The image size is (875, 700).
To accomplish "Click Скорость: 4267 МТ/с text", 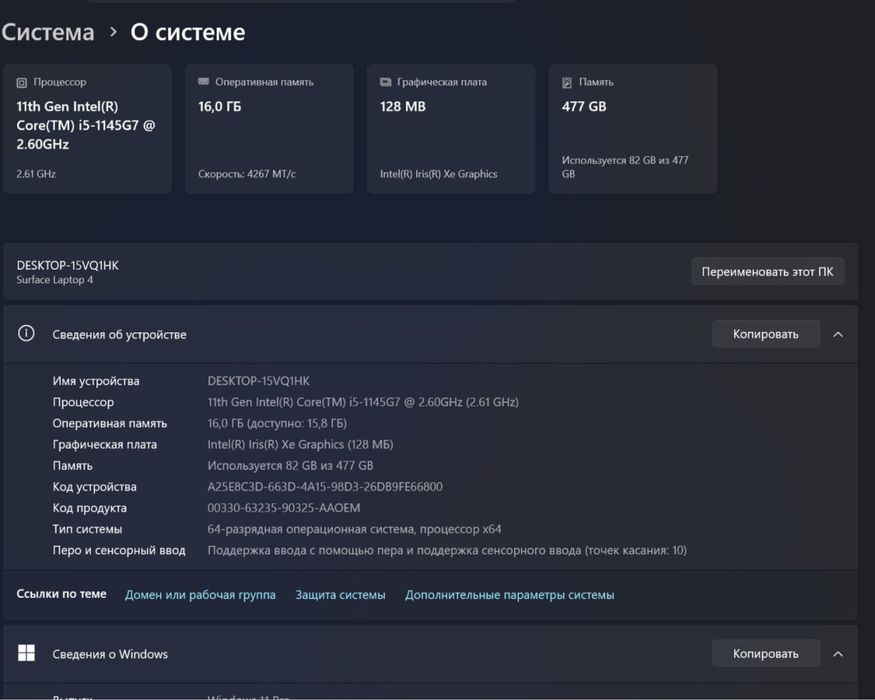I will coord(247,174).
